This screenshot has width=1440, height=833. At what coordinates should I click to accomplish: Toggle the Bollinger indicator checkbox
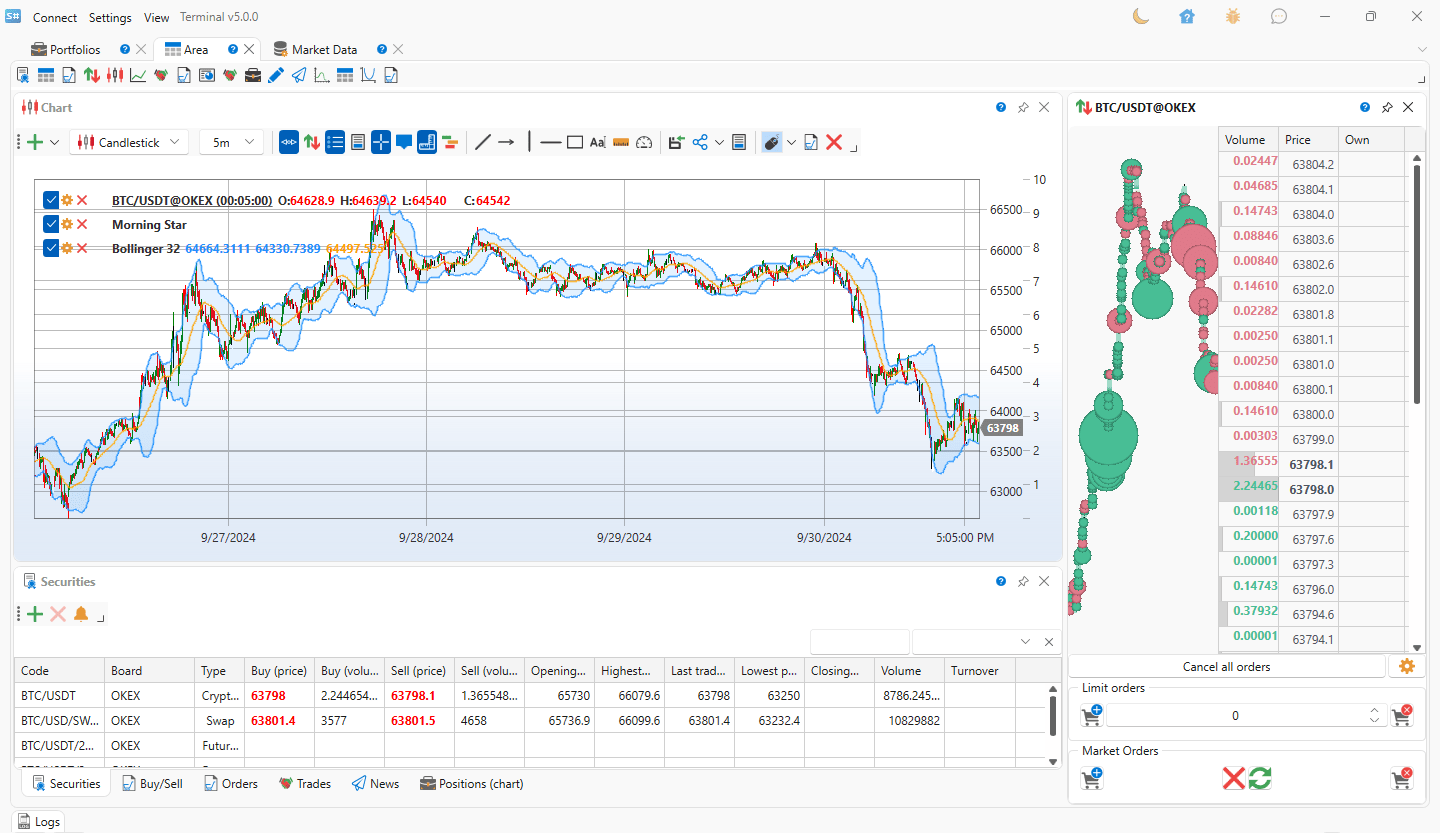pos(51,247)
